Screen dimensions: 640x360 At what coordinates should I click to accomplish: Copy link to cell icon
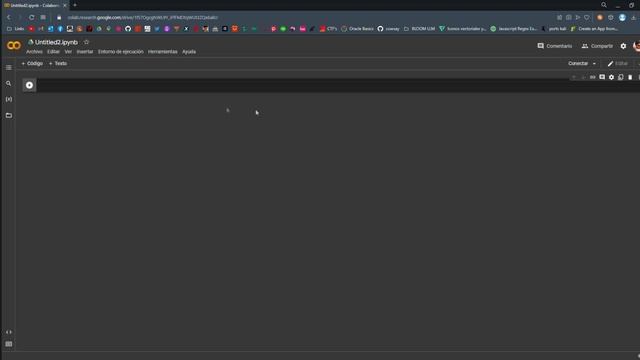[x=593, y=77]
